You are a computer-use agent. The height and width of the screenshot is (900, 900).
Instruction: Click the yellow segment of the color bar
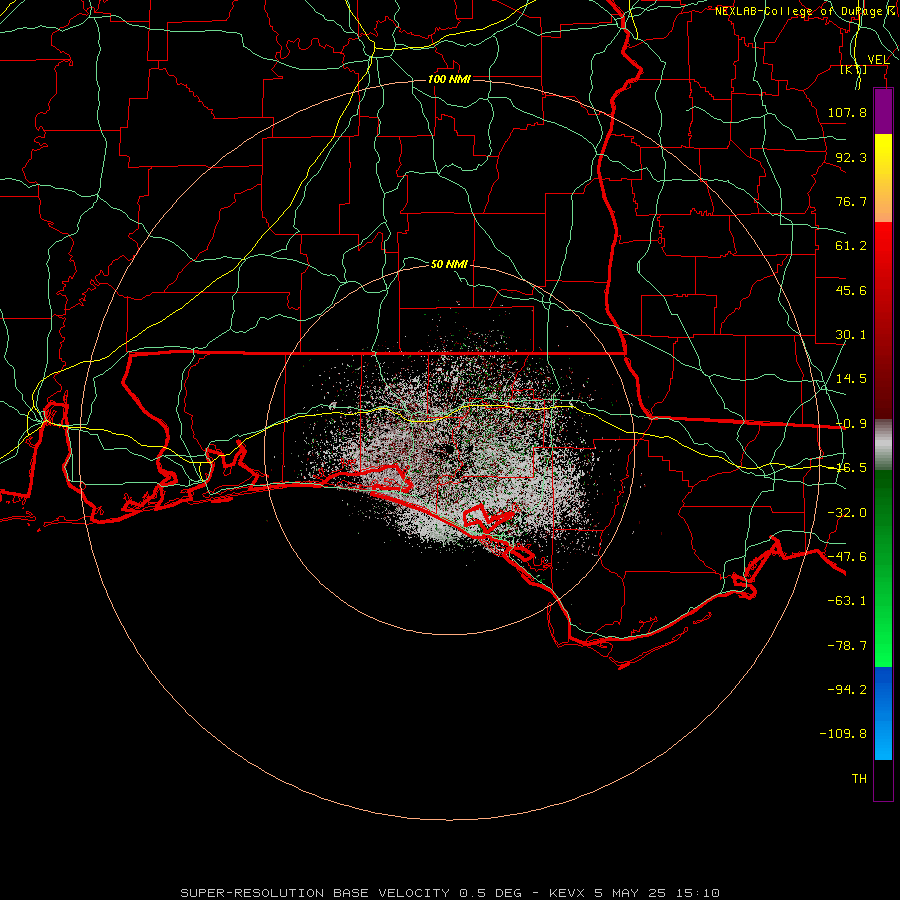[883, 178]
